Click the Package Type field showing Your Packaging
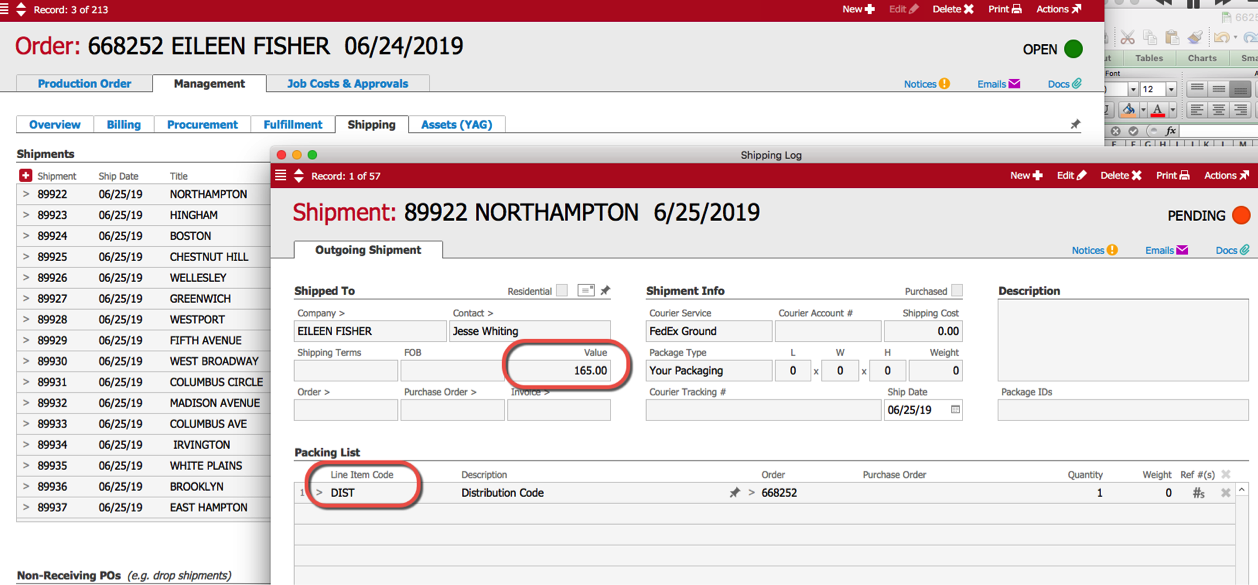The height and width of the screenshot is (585, 1258). 708,370
